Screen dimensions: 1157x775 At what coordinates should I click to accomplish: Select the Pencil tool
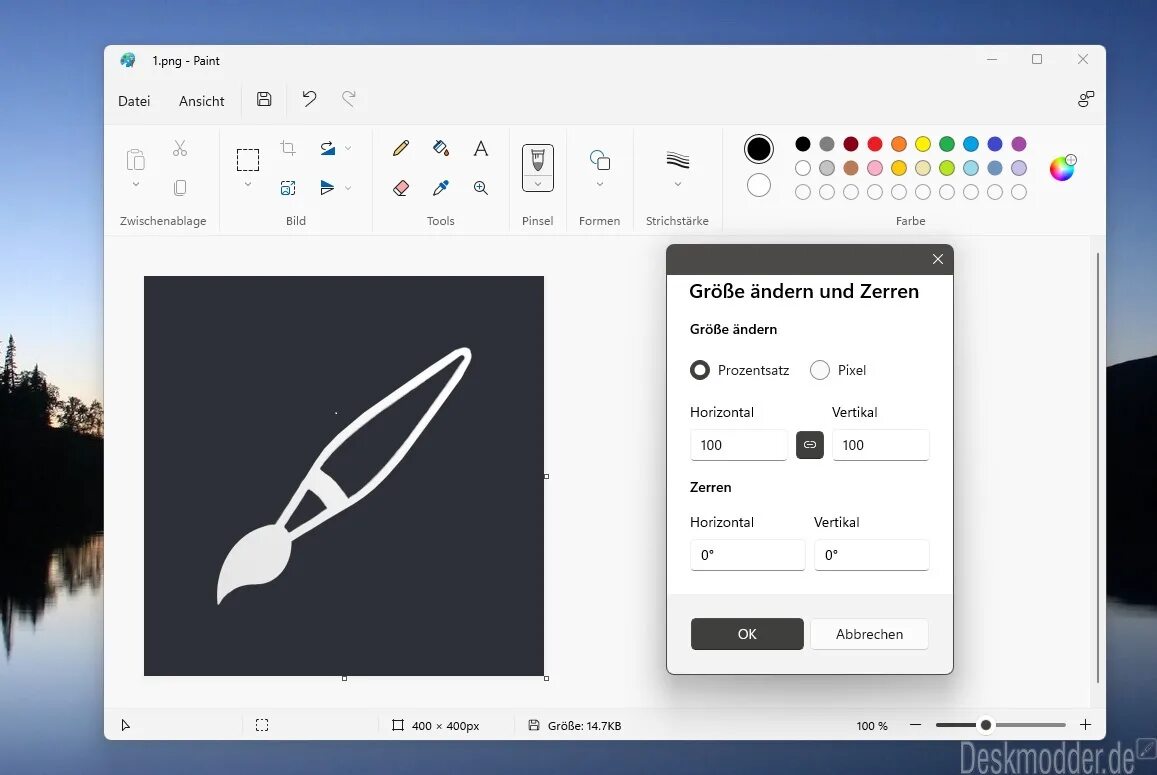(x=400, y=147)
